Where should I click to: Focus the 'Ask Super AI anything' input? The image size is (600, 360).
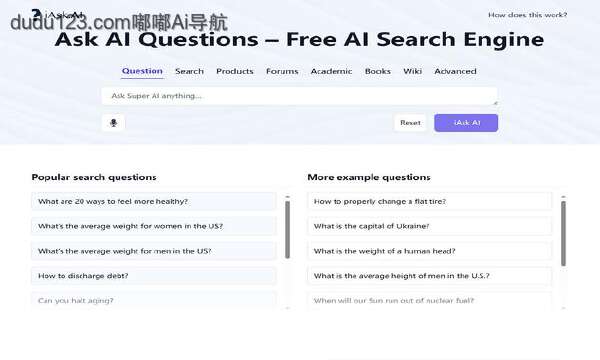pyautogui.click(x=300, y=96)
